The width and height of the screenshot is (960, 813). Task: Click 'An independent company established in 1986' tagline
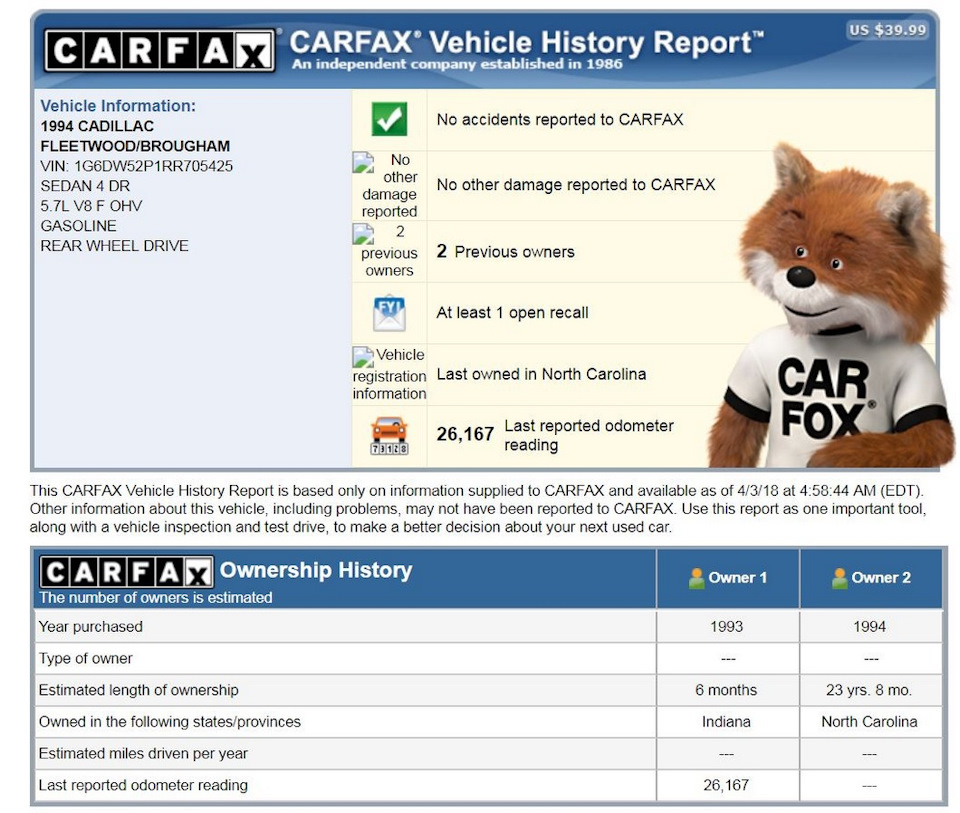[x=457, y=64]
